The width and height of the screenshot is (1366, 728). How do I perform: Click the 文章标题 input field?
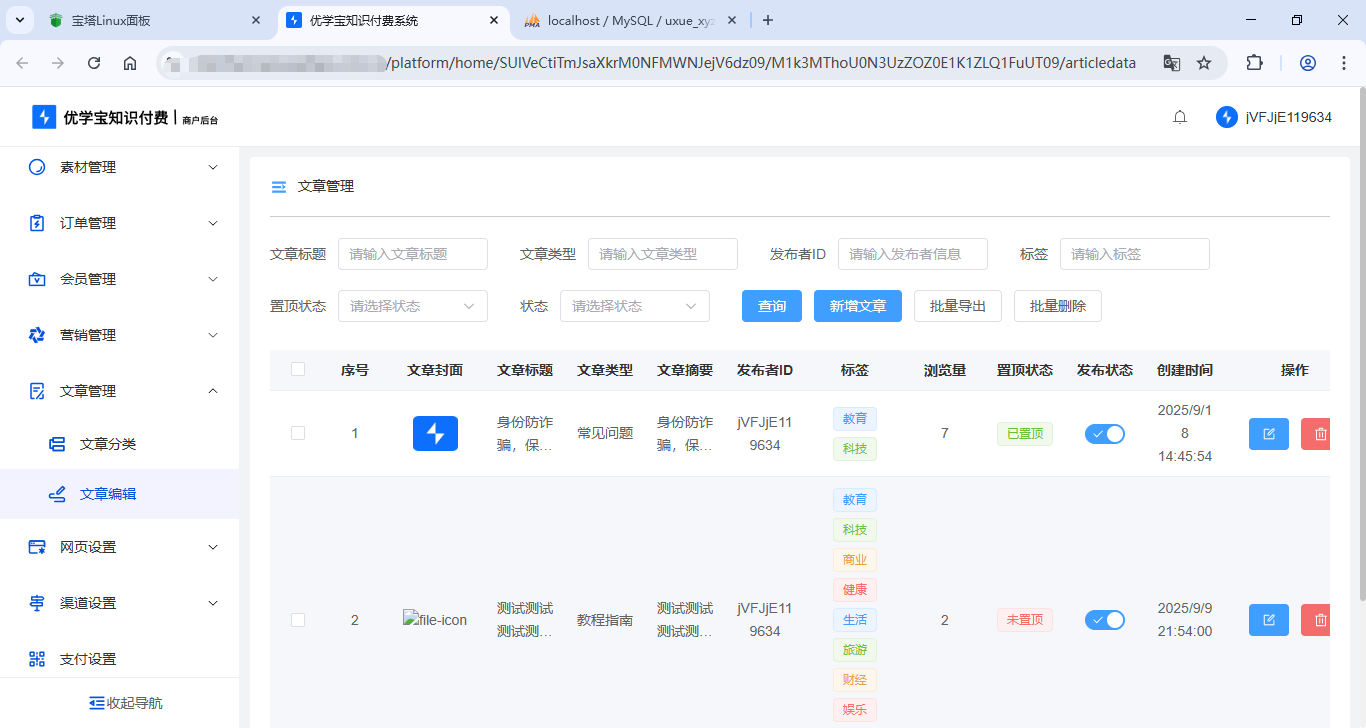click(412, 254)
